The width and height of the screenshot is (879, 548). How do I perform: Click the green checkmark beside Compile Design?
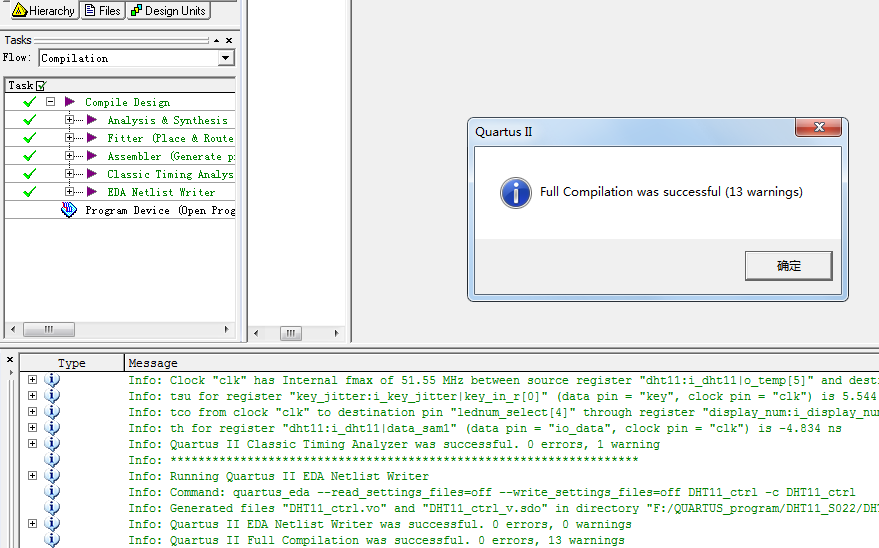(x=30, y=101)
